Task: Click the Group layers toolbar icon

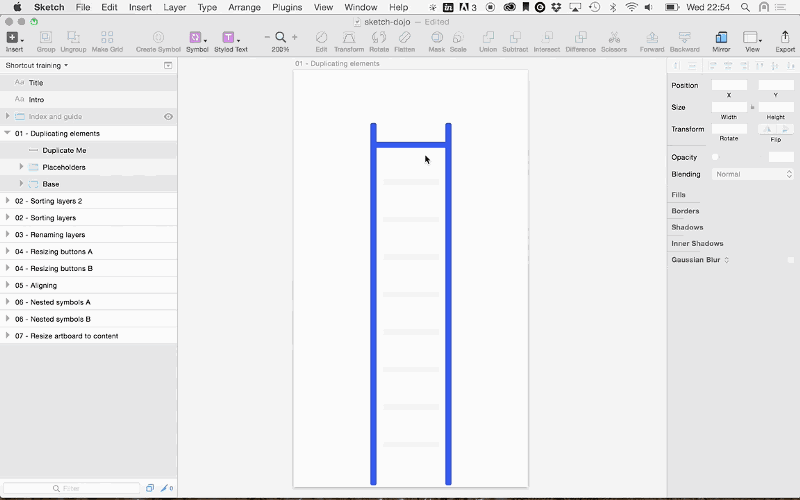Action: coord(46,38)
